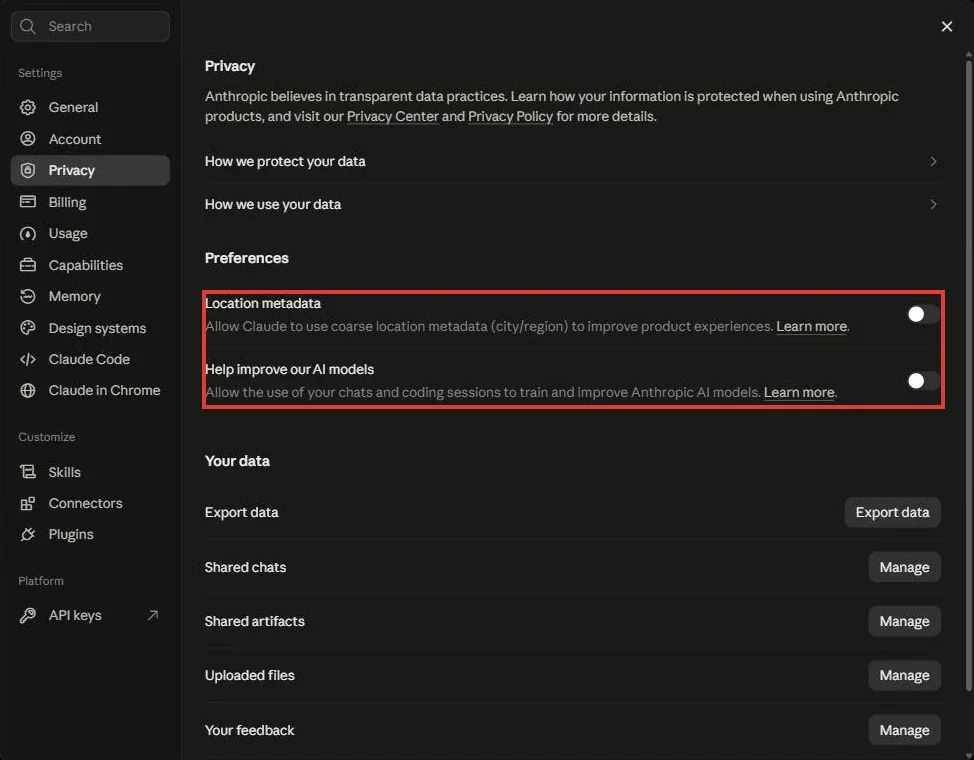Open the Privacy Center link
This screenshot has height=760, width=974.
[x=393, y=117]
